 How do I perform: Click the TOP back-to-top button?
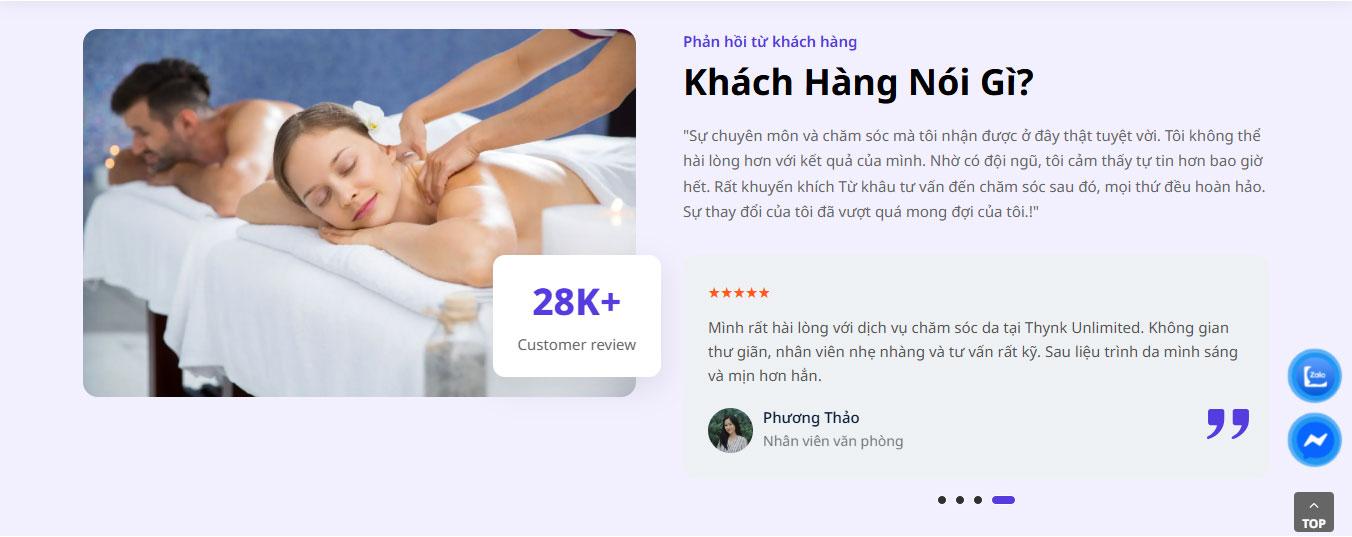point(1314,512)
